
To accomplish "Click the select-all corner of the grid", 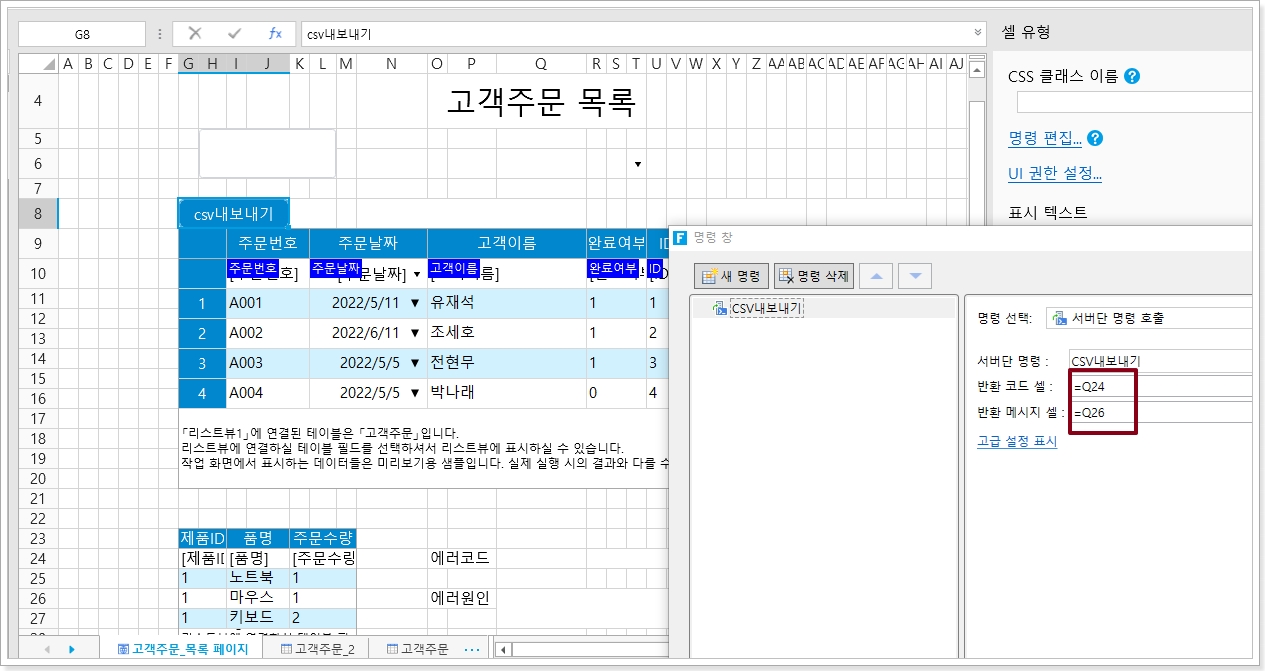I will point(38,64).
